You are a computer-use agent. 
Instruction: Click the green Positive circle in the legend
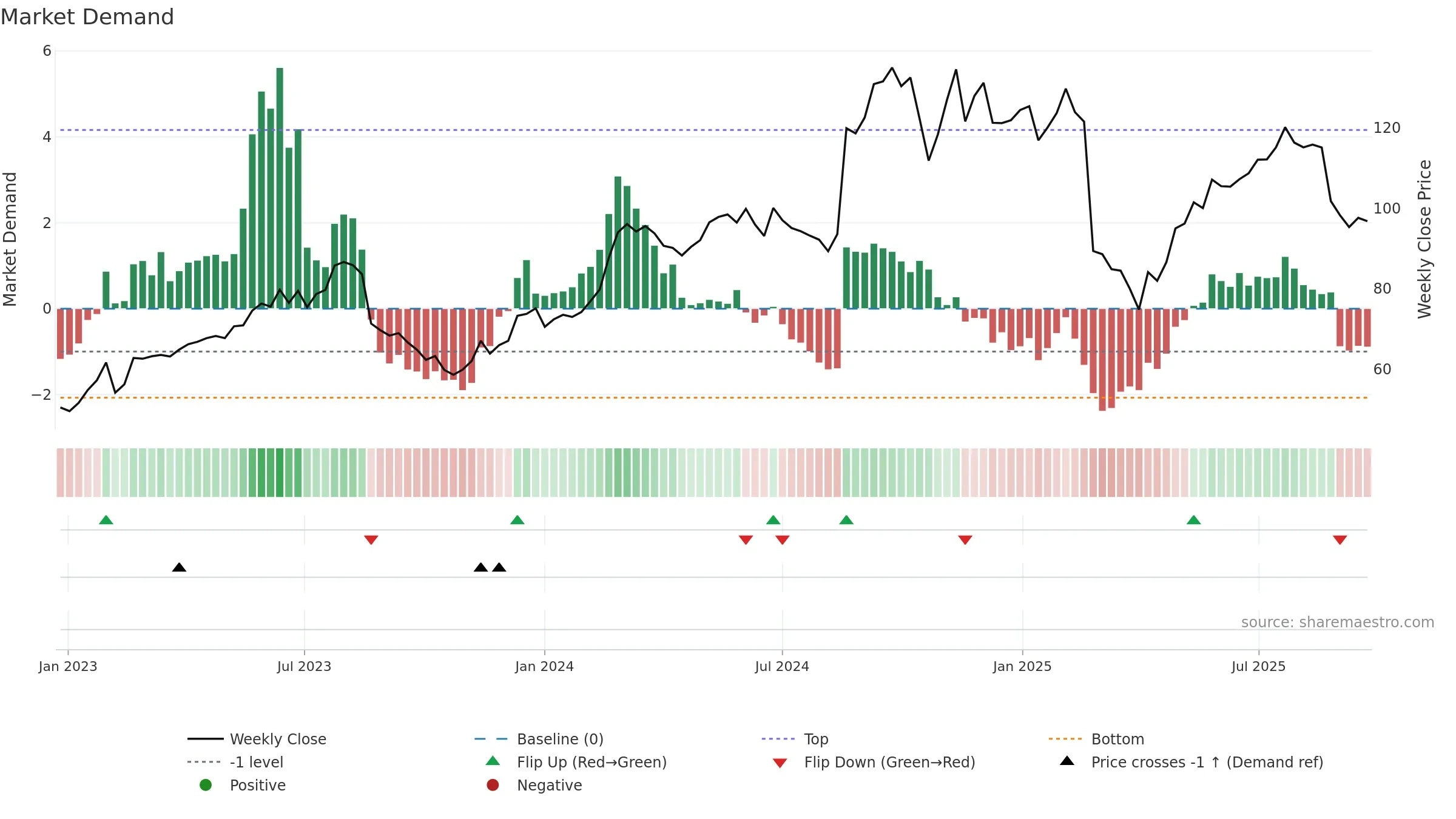tap(206, 785)
